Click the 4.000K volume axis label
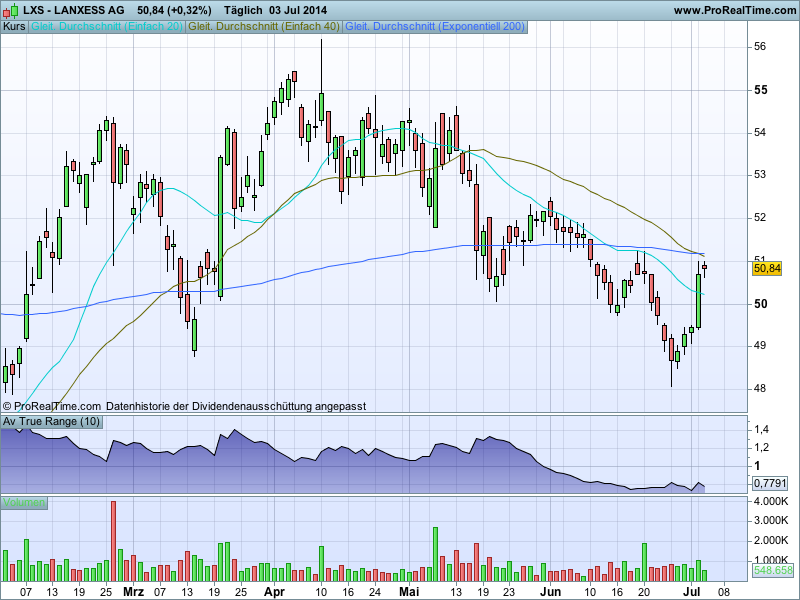800x600 pixels. [x=771, y=502]
